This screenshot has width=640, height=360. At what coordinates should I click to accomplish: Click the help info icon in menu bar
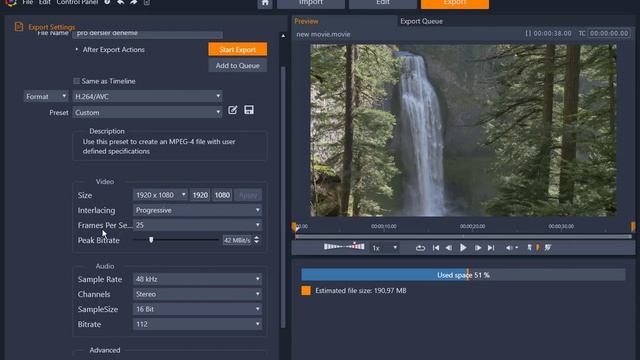107,2
